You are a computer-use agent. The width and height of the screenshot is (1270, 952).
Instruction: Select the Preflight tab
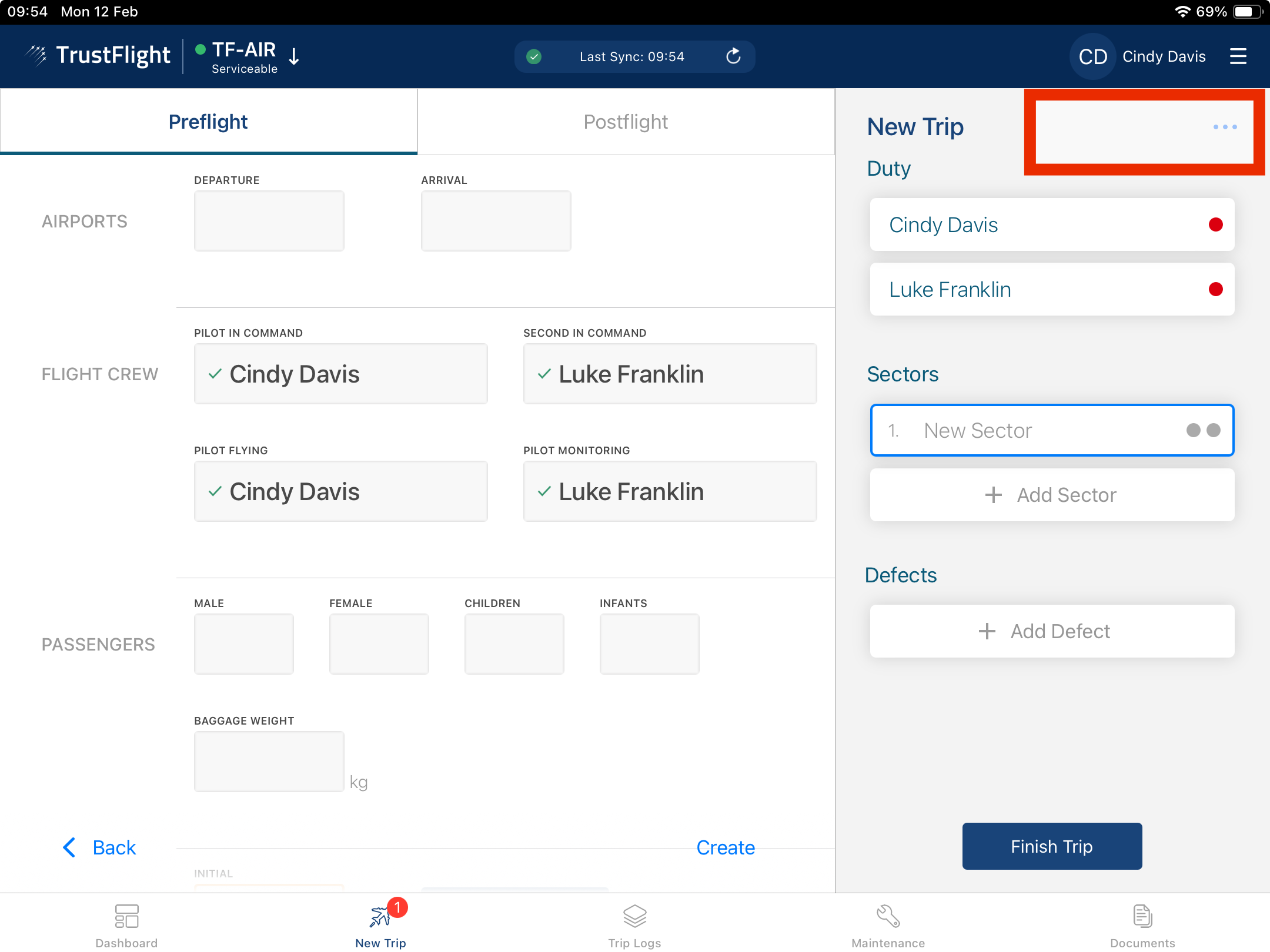(208, 122)
